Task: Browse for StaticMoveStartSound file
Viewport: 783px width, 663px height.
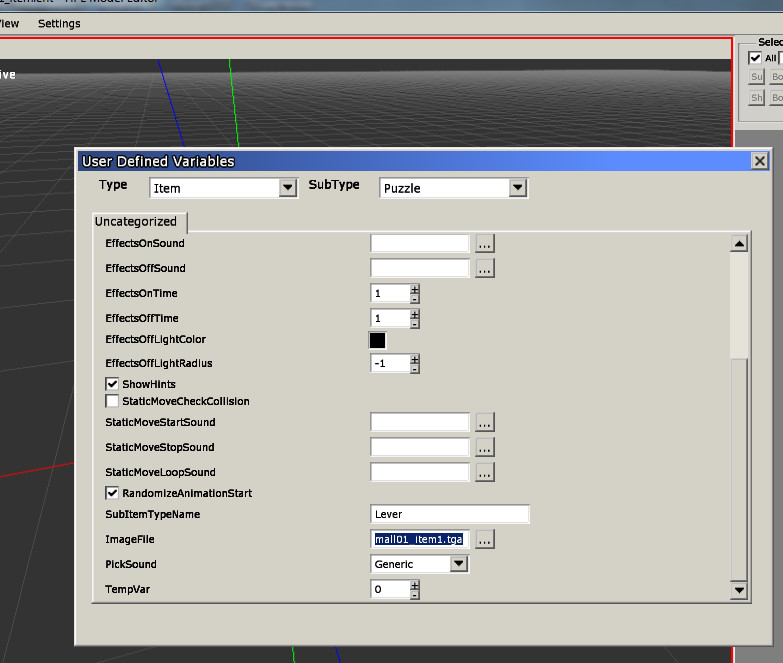Action: (485, 422)
